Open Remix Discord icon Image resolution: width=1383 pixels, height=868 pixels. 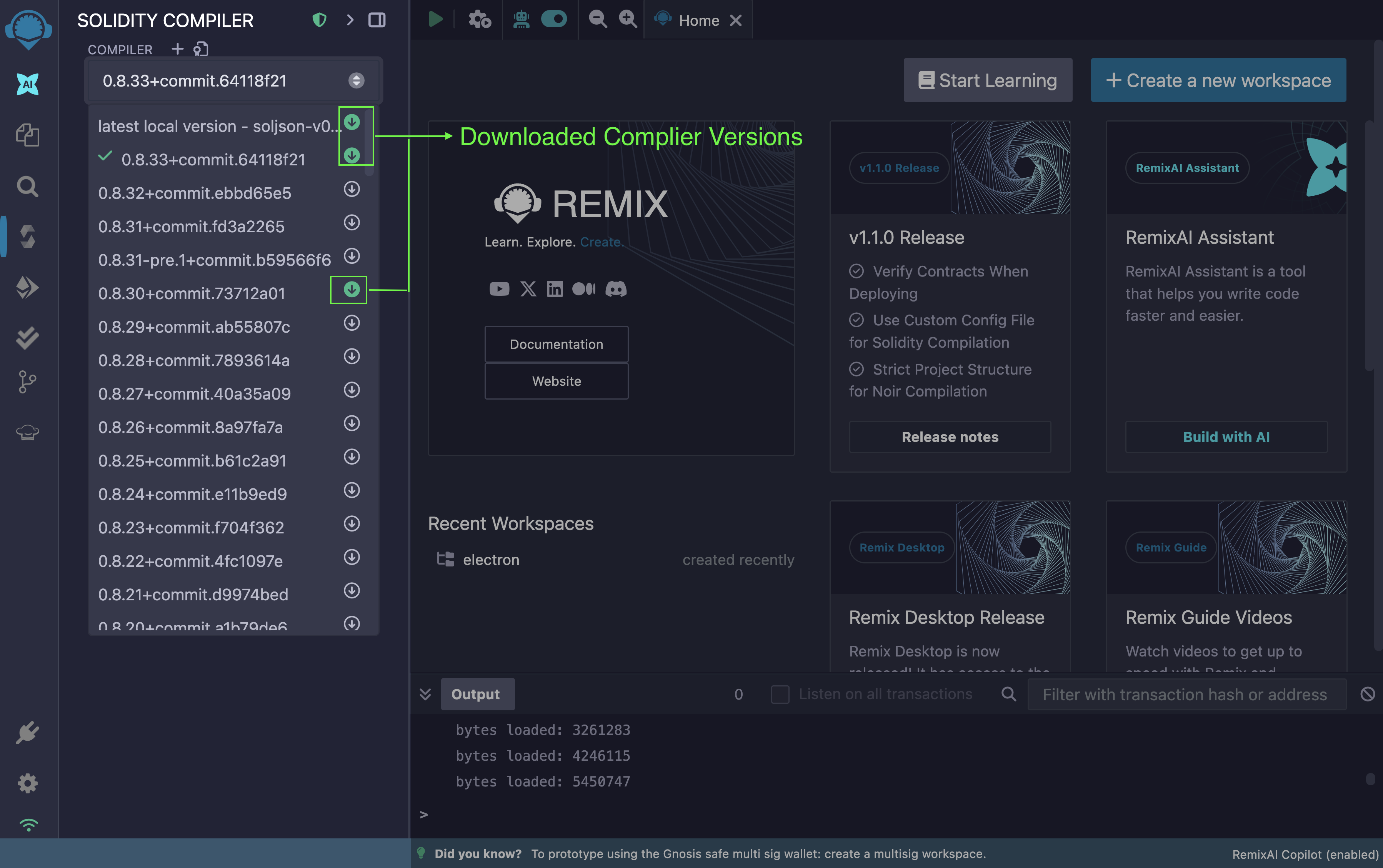616,289
